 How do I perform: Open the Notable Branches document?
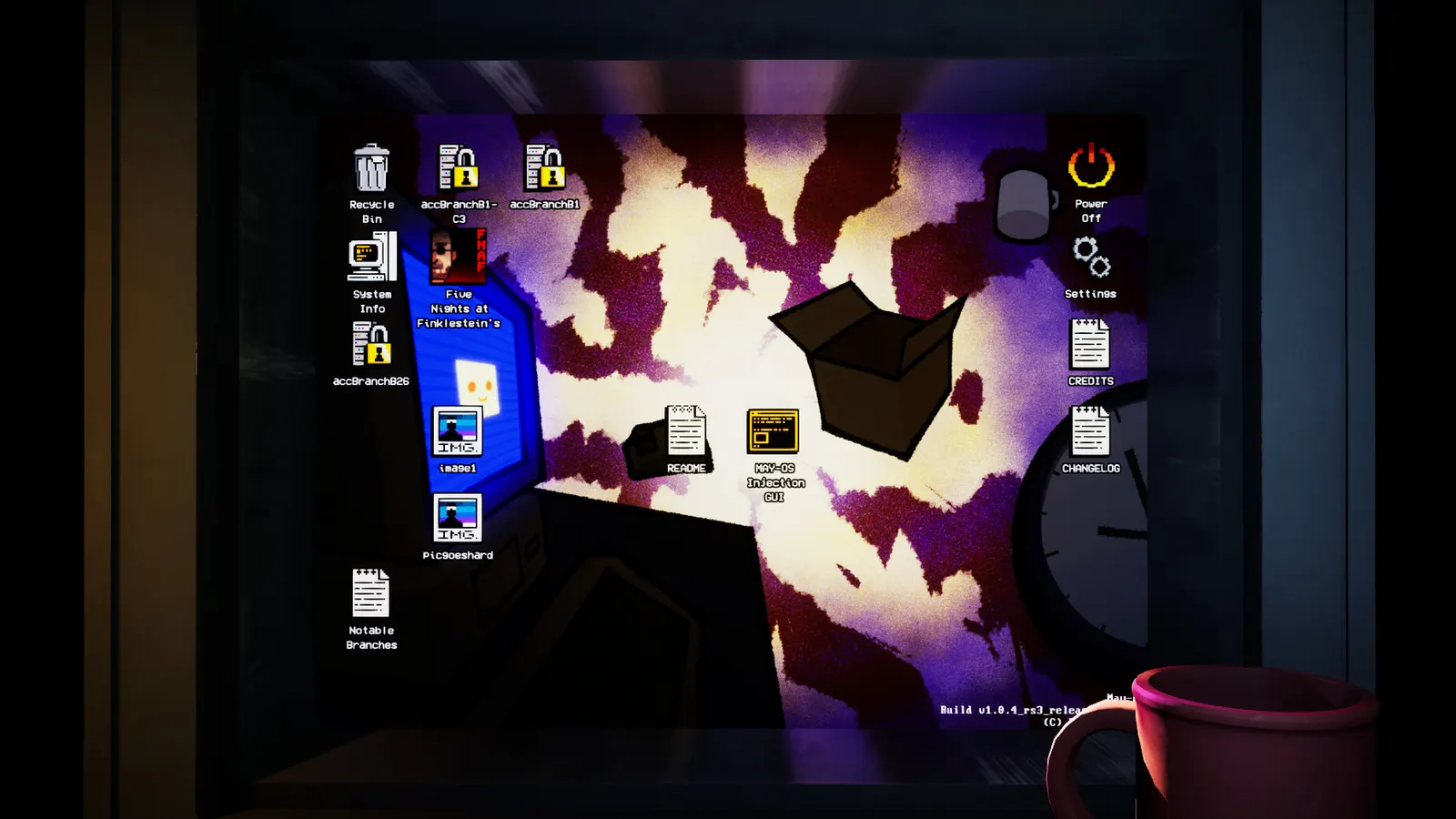[370, 593]
